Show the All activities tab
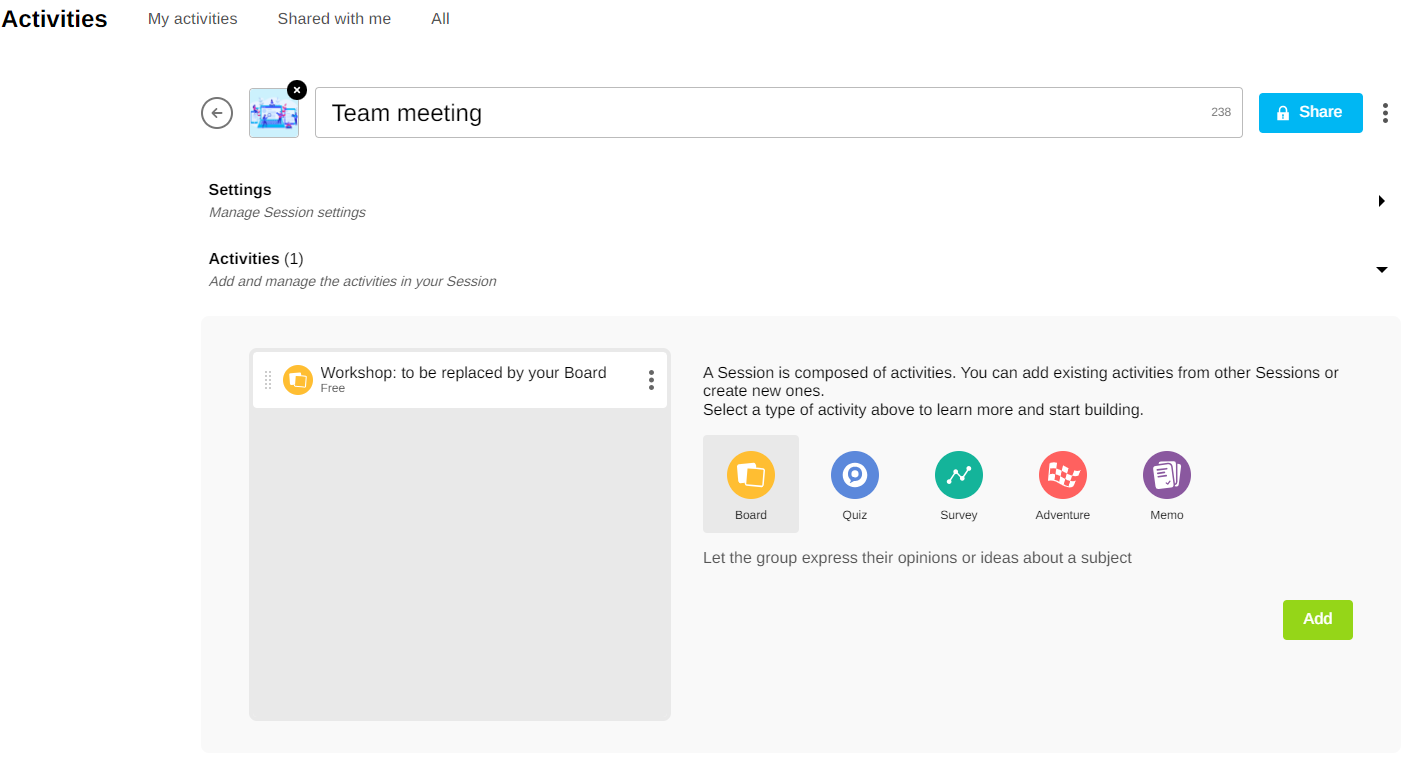1419x771 pixels. click(440, 19)
